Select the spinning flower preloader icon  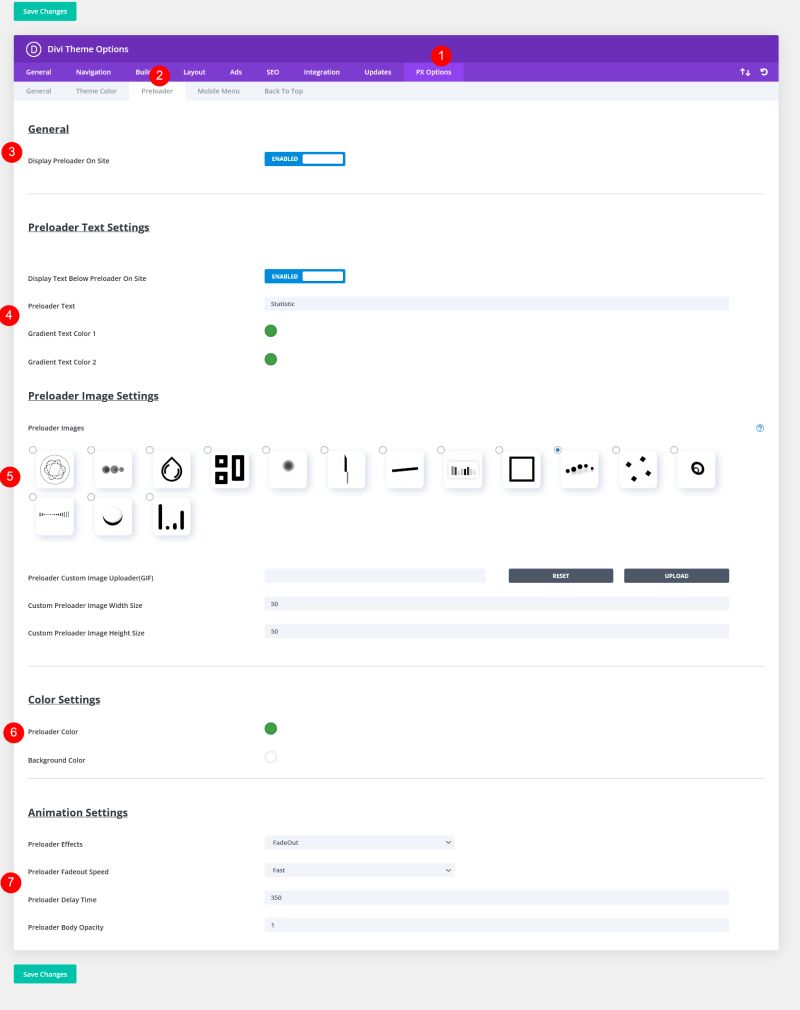pyautogui.click(x=54, y=469)
